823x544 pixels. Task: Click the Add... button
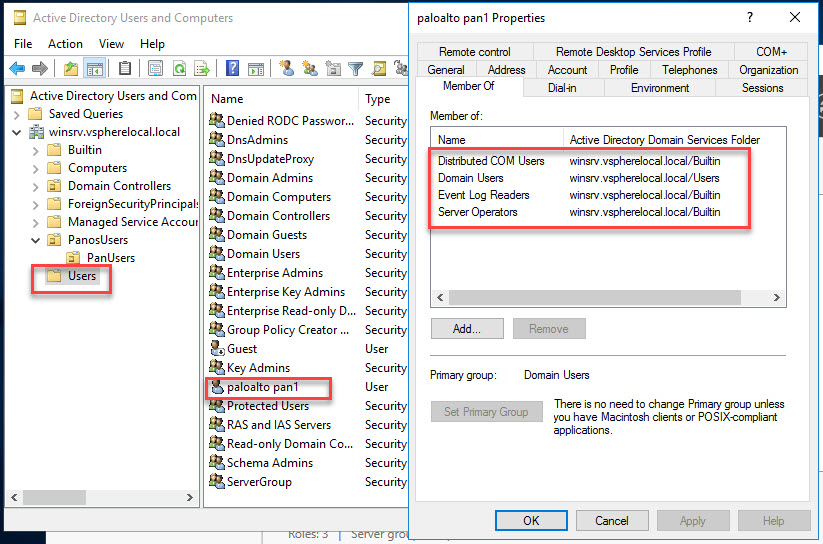[466, 328]
